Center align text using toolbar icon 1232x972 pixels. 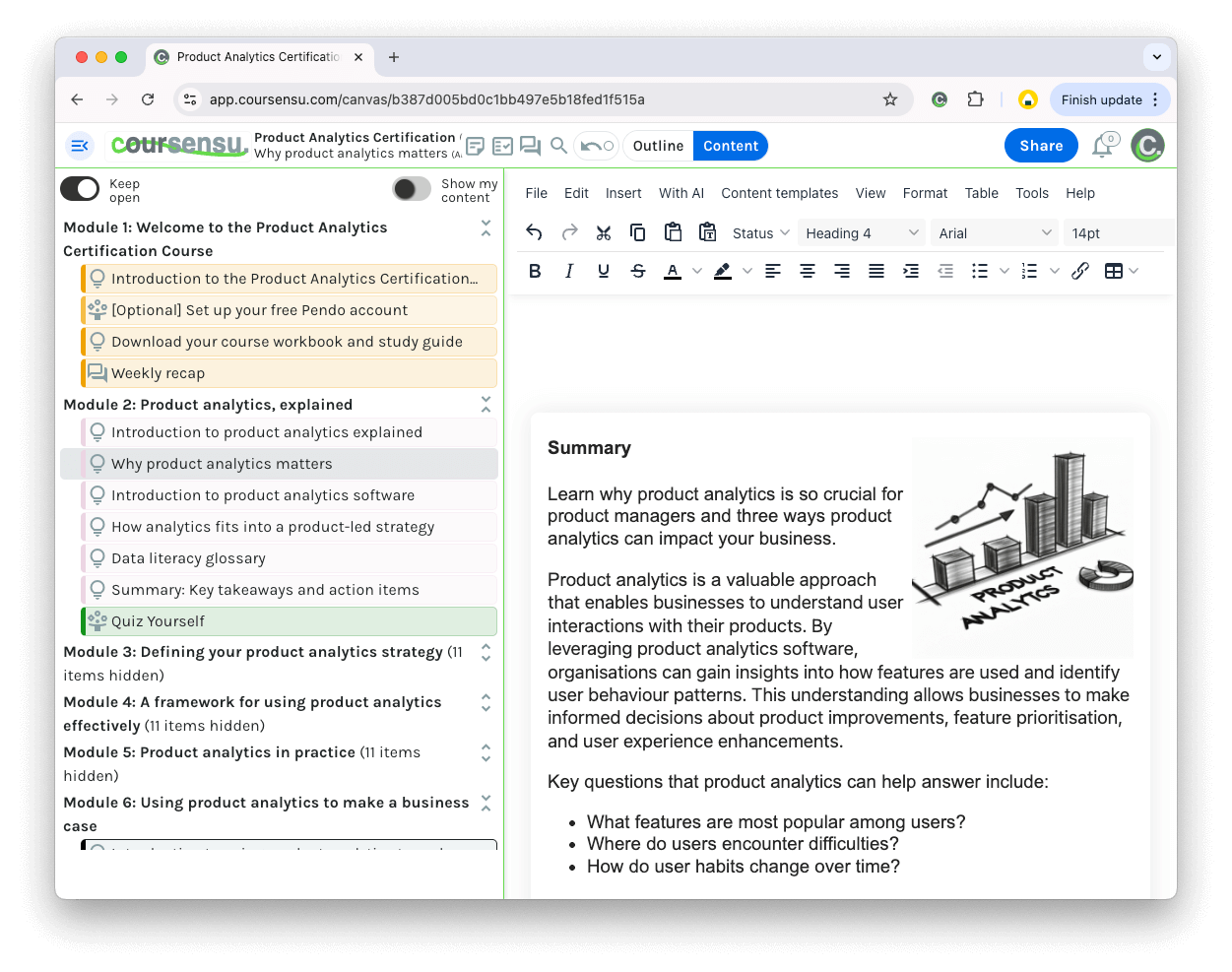tap(808, 271)
